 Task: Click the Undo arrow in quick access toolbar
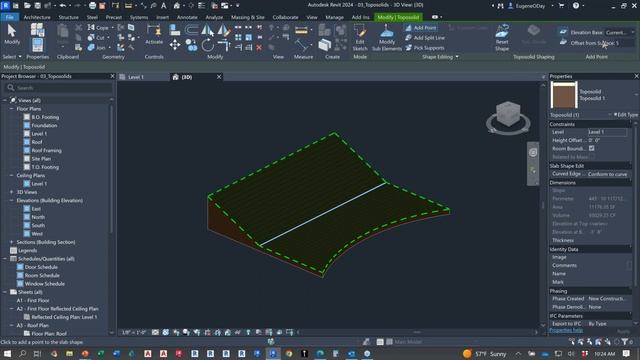62,6
